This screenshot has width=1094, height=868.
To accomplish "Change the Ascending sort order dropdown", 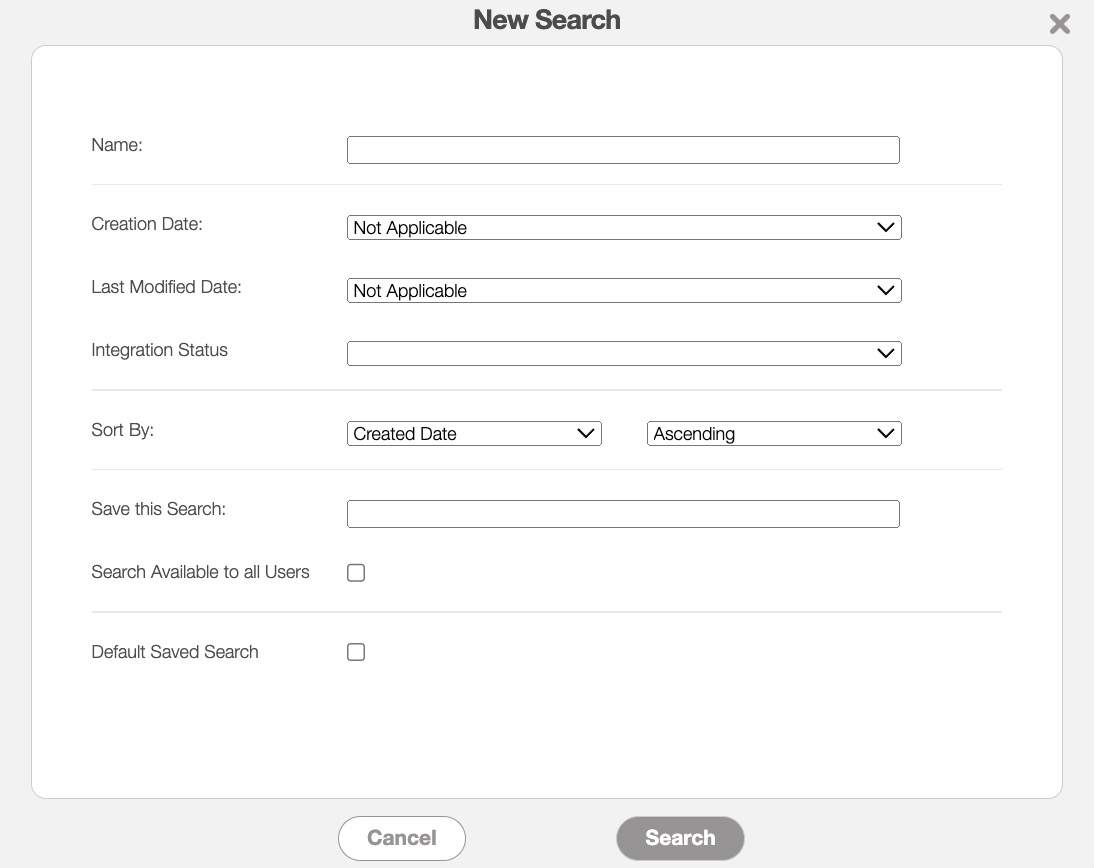I will point(774,434).
